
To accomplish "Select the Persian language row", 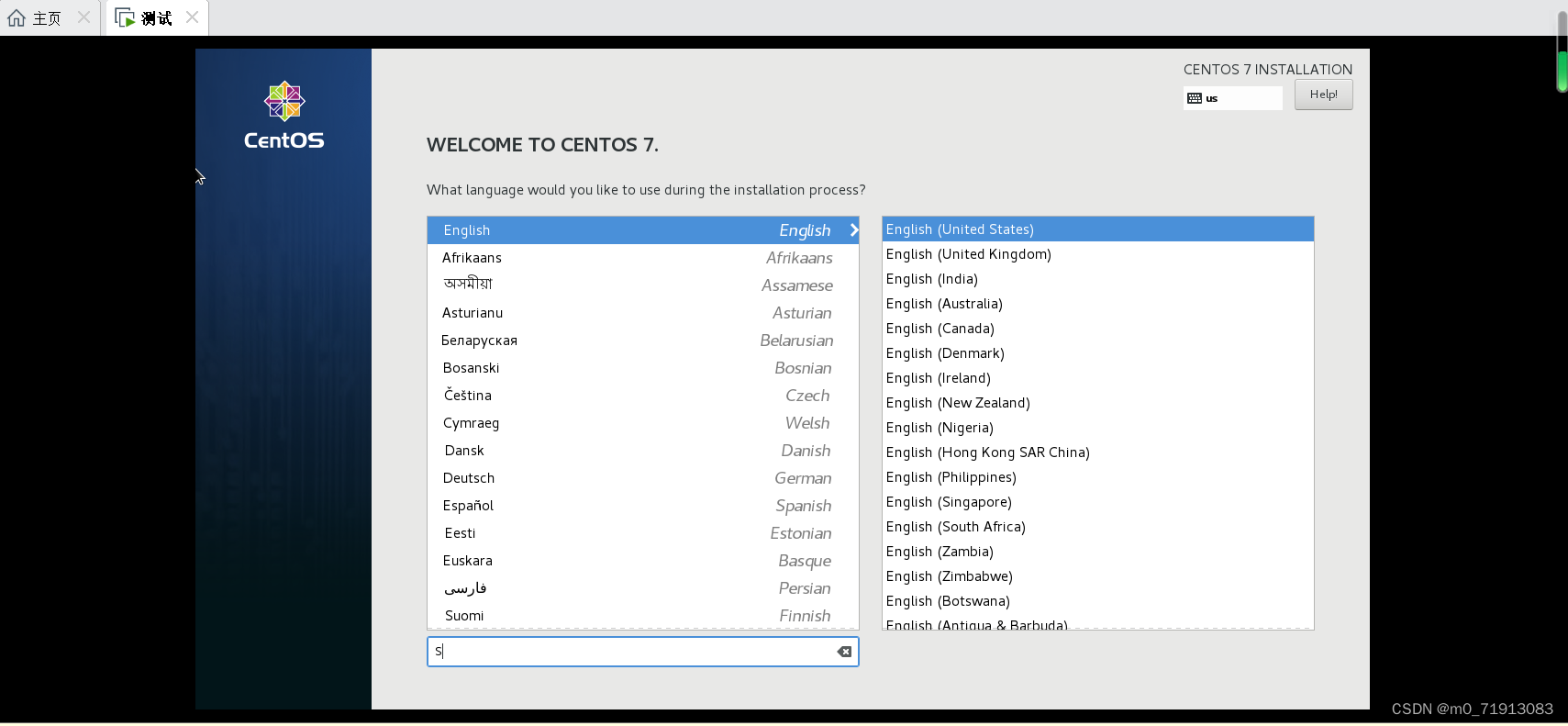I will (x=643, y=588).
